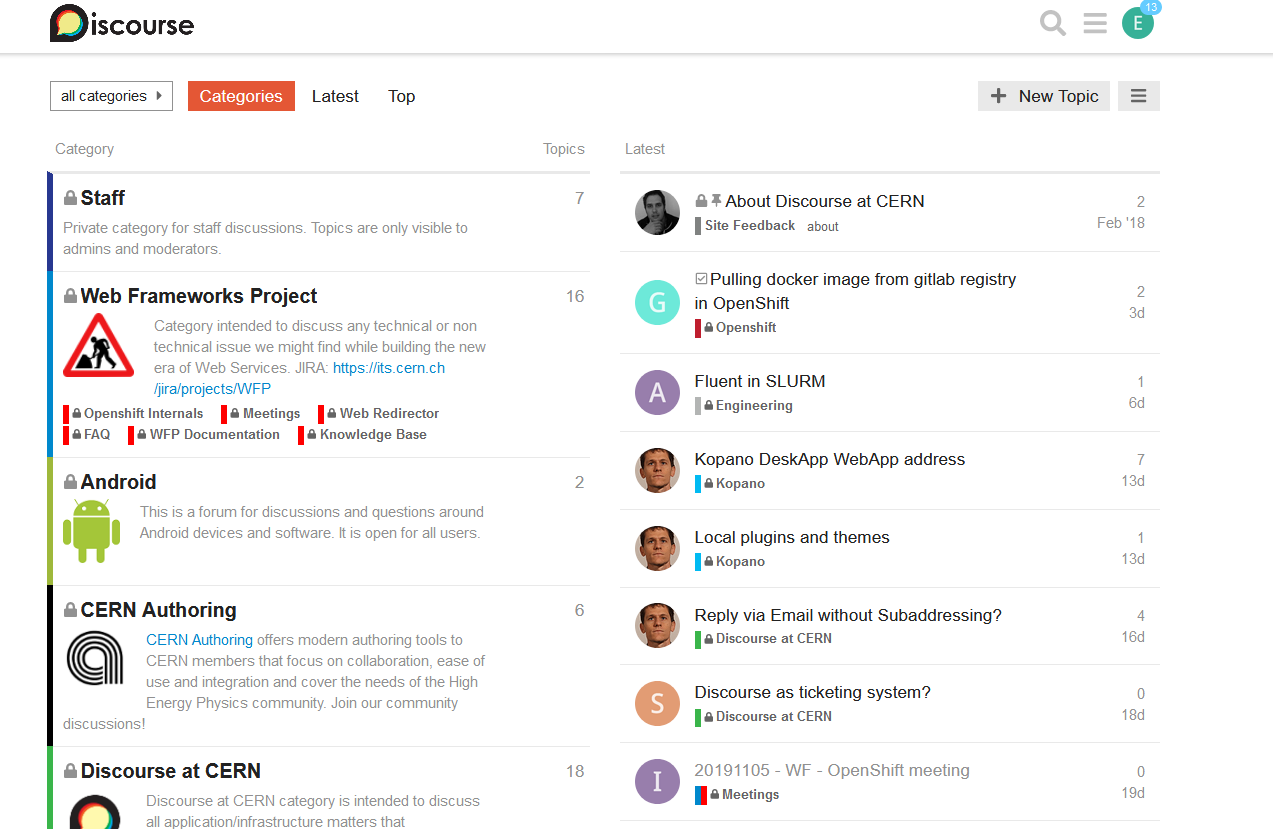Click the Engineering category badge
This screenshot has width=1273, height=829.
click(x=744, y=406)
